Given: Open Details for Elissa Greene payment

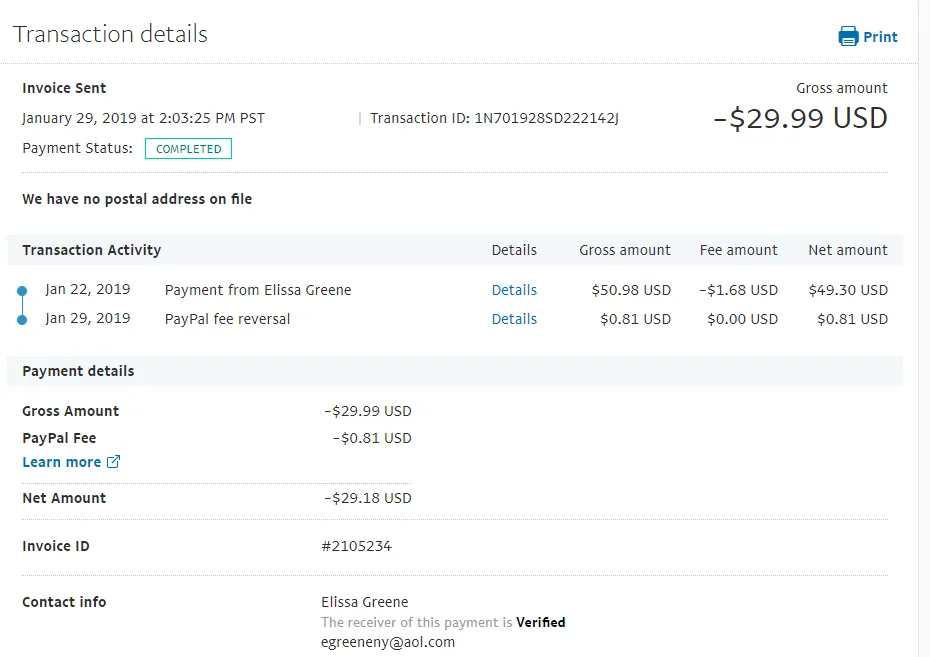Looking at the screenshot, I should point(514,290).
